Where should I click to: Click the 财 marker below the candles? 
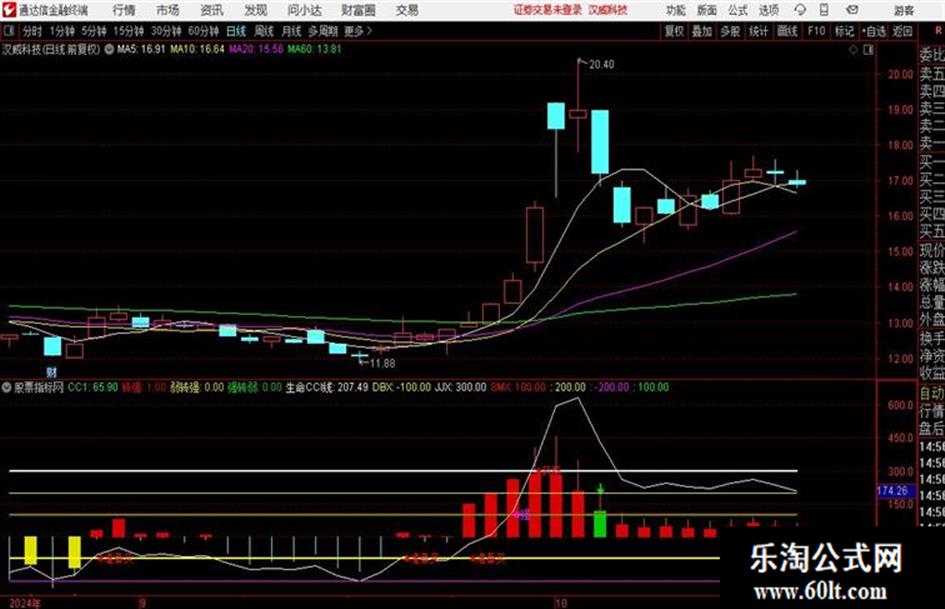[x=52, y=373]
